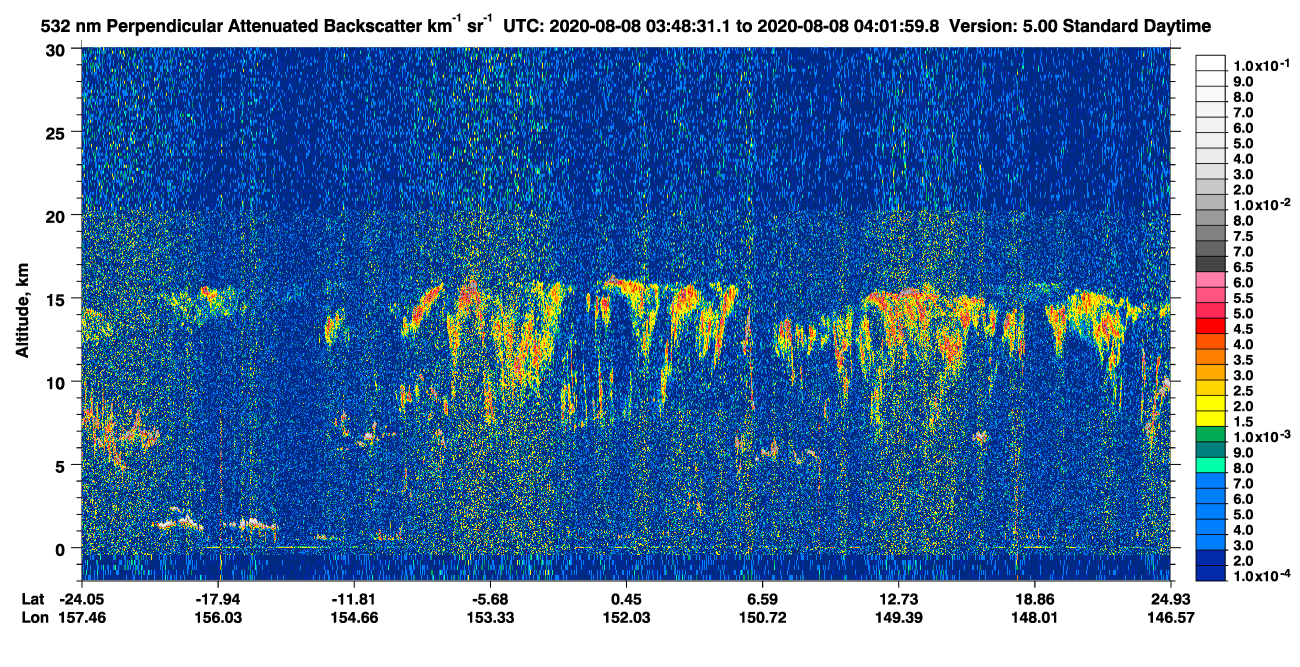This screenshot has height=667, width=1300.
Task: Click the '4.5' color bar label
Action: tap(1243, 329)
